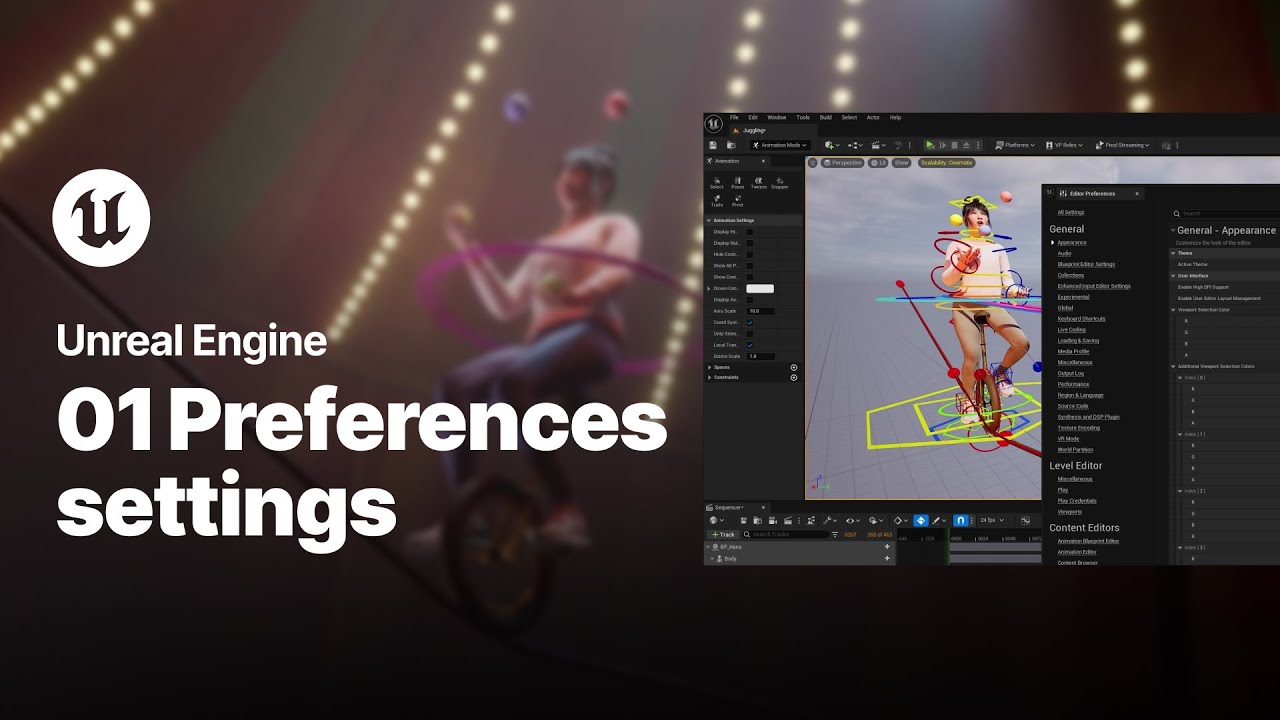Click the Track button in Sequencer
The image size is (1280, 720).
[722, 534]
